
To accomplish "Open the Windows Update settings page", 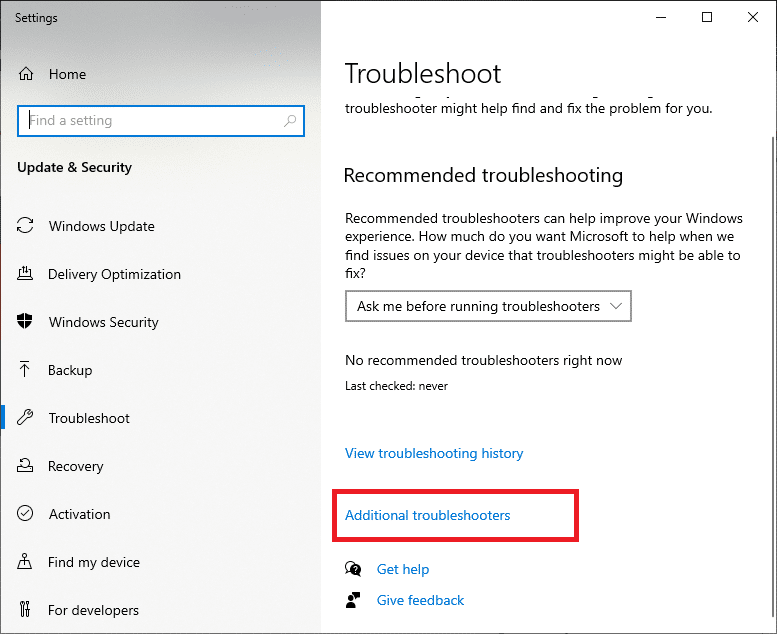I will pyautogui.click(x=101, y=226).
